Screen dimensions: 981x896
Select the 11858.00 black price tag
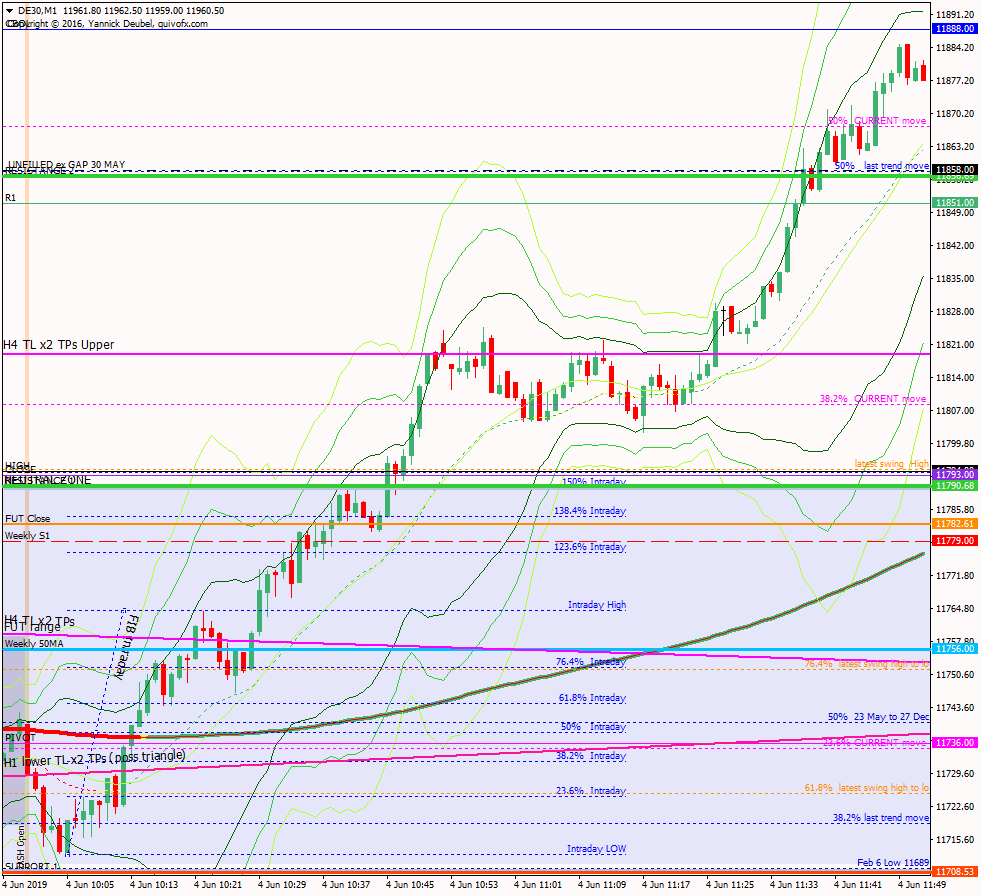point(954,170)
